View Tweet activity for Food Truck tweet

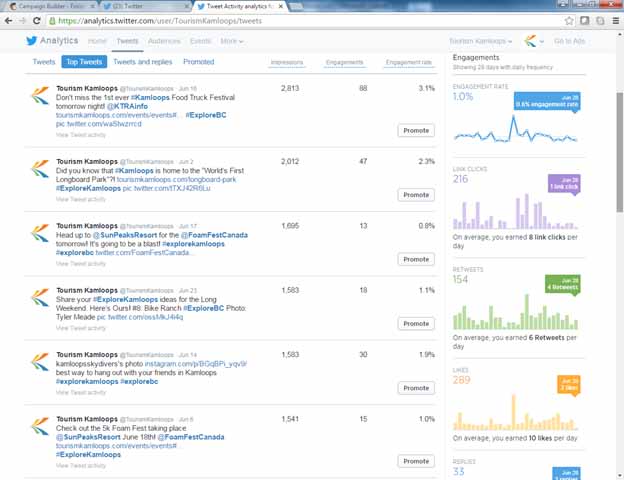pos(81,135)
